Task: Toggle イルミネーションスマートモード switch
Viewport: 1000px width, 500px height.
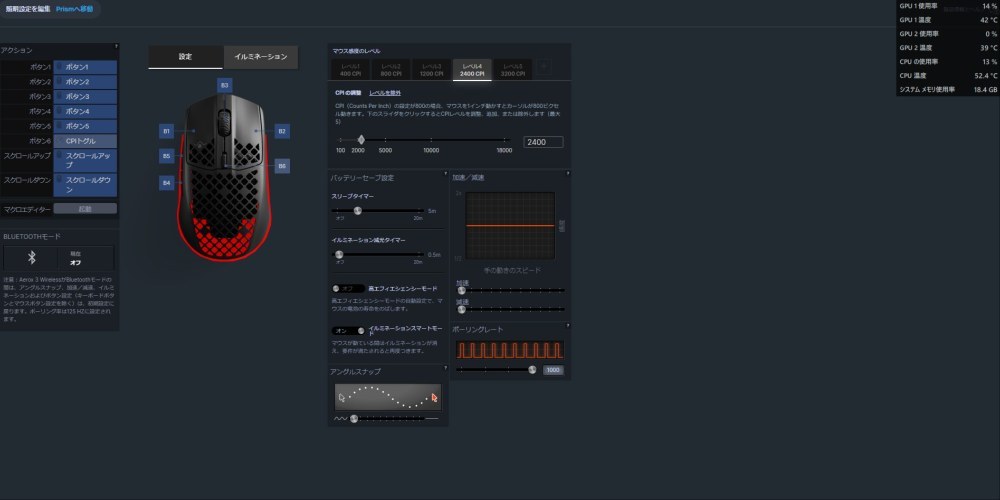Action: point(348,330)
